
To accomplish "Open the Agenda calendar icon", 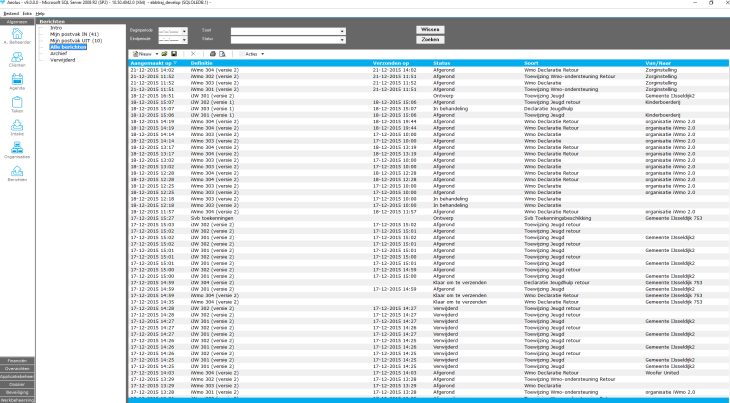I will tap(17, 81).
